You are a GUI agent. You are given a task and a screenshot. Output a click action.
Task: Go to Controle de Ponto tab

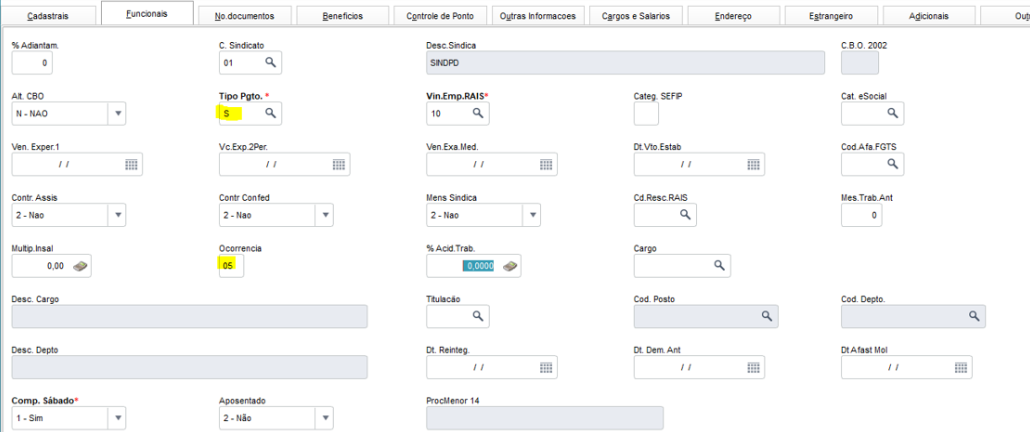440,16
